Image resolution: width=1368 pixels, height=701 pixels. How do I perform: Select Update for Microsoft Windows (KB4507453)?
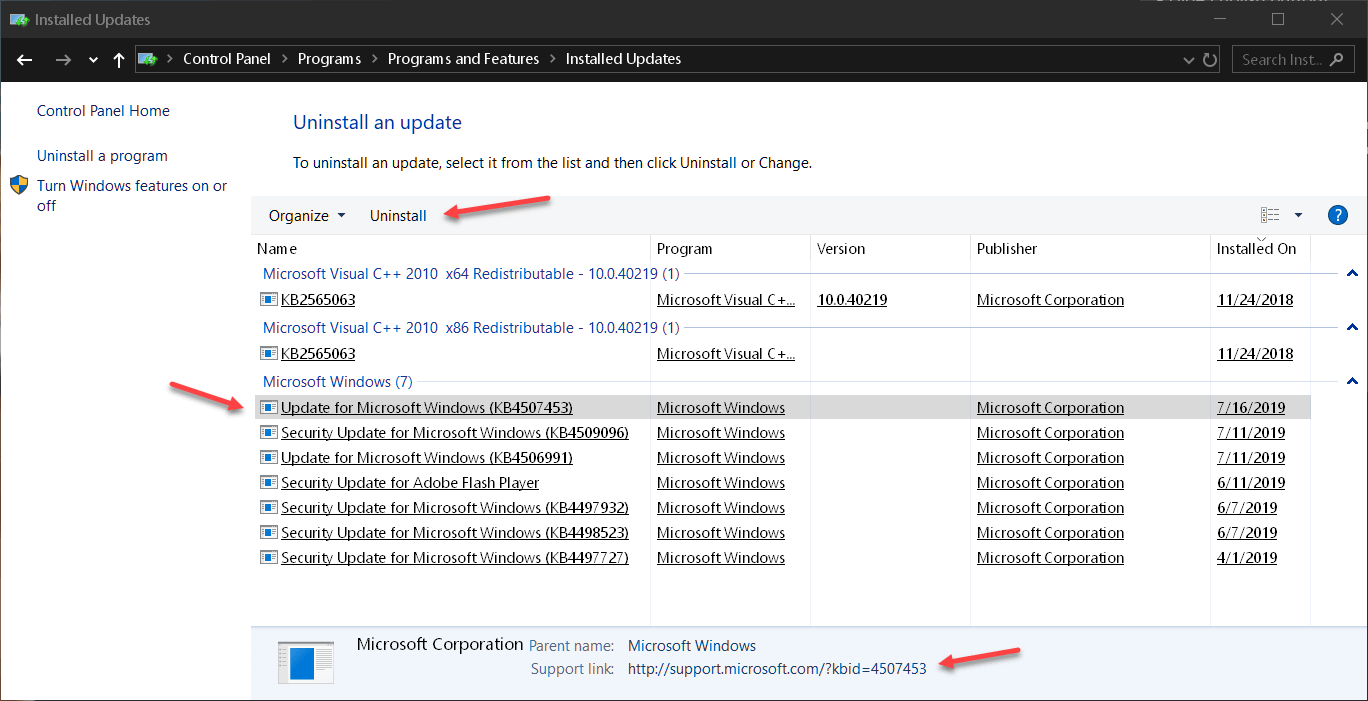coord(427,407)
